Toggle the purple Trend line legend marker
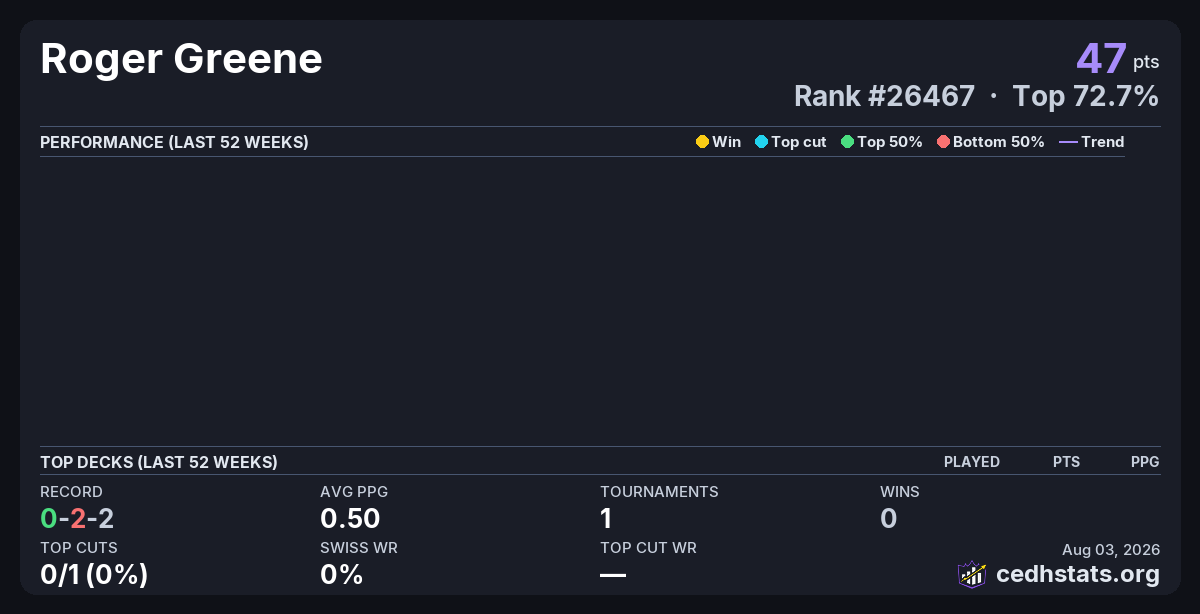 [x=1068, y=142]
